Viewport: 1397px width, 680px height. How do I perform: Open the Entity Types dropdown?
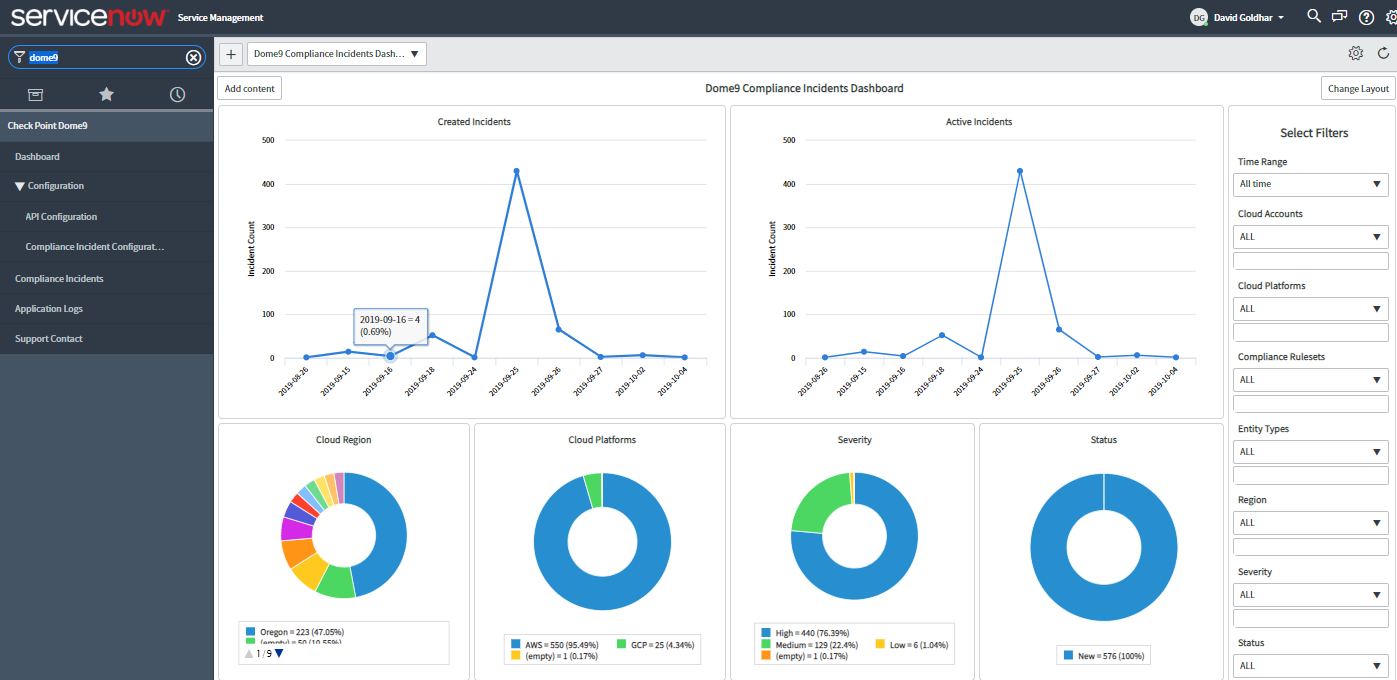pyautogui.click(x=1311, y=452)
